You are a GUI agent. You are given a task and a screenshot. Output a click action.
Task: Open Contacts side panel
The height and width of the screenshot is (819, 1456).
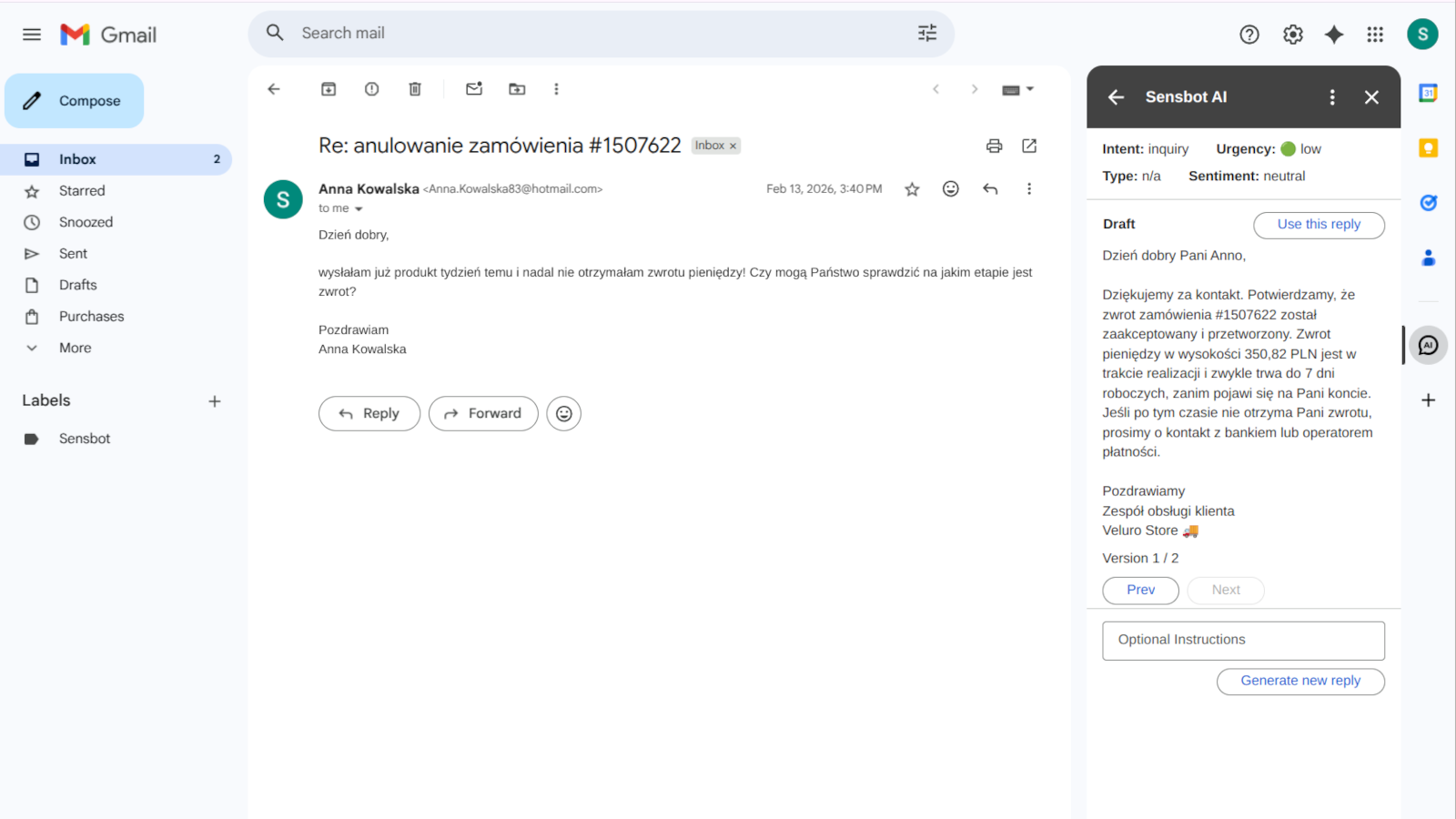pos(1429,258)
